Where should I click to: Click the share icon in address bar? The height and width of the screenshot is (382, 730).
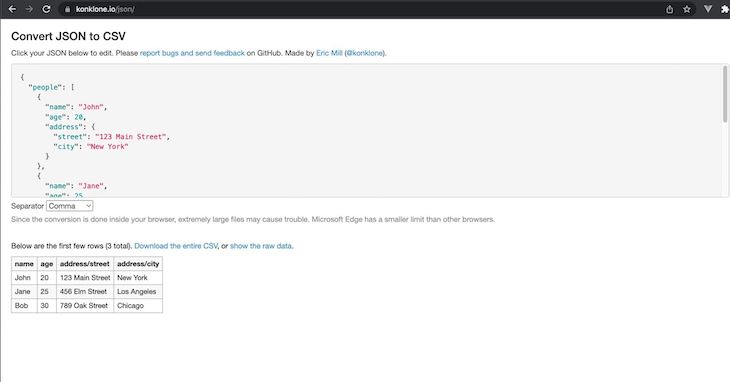tap(669, 9)
